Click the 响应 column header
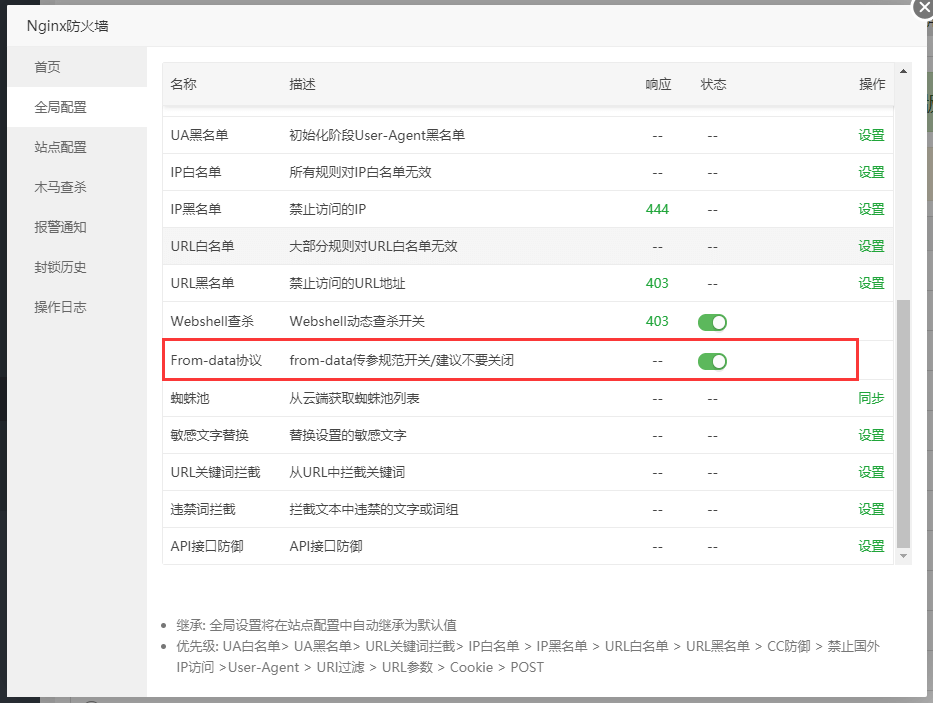 [658, 85]
